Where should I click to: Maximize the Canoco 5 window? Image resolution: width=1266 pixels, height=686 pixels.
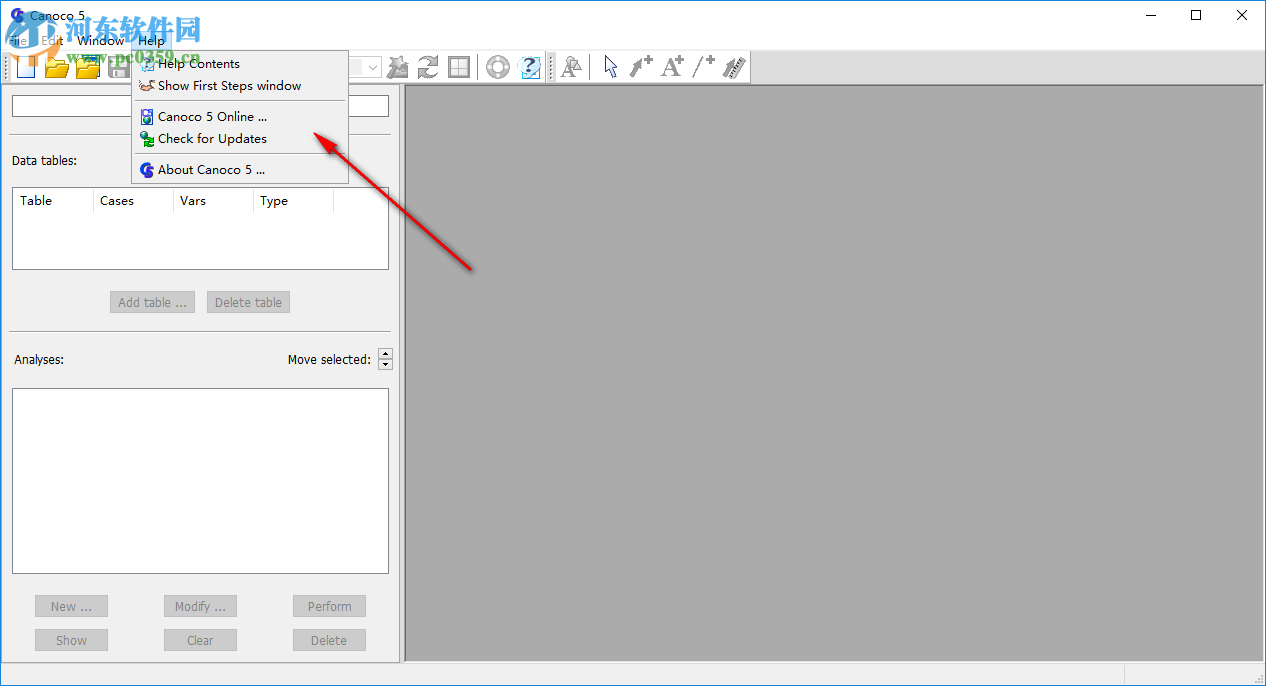click(1196, 15)
